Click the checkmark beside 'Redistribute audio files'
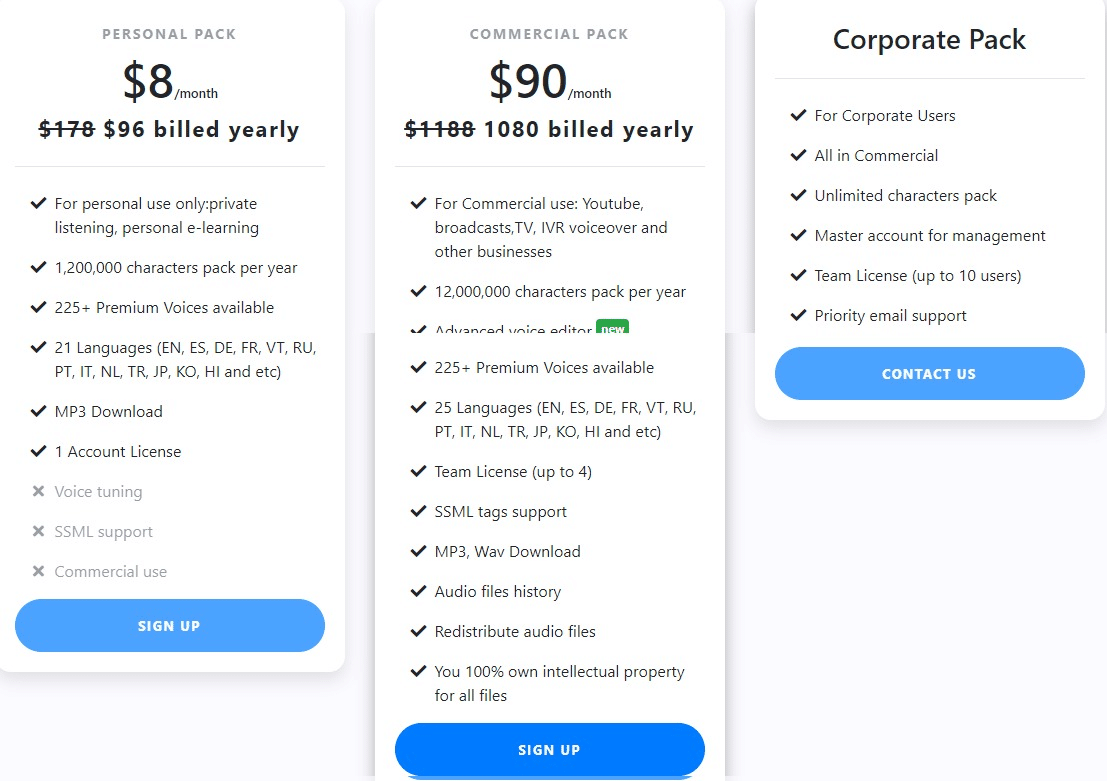 (x=418, y=631)
